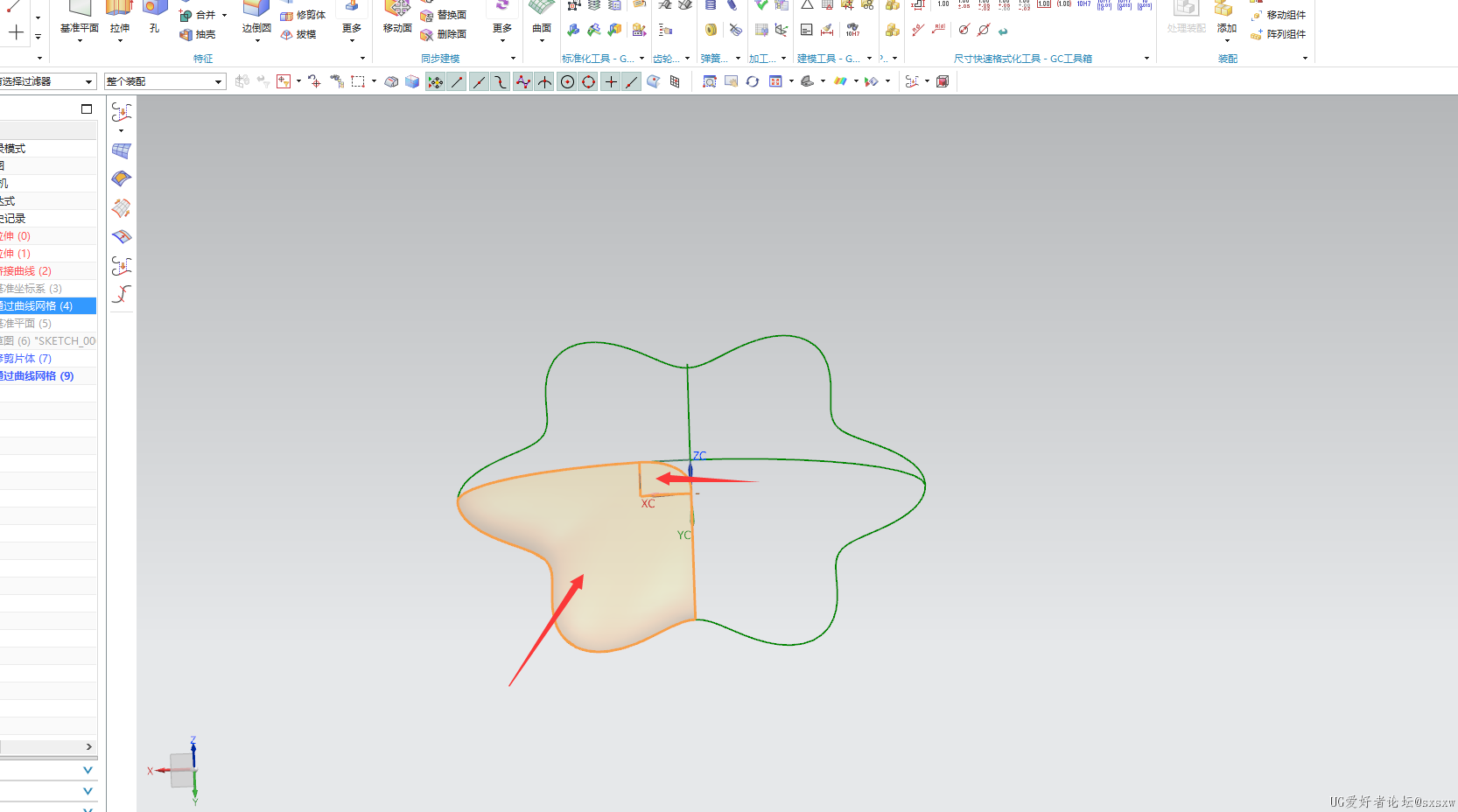Toggle the Existing Point snap
This screenshot has width=1458, height=812.
611,81
